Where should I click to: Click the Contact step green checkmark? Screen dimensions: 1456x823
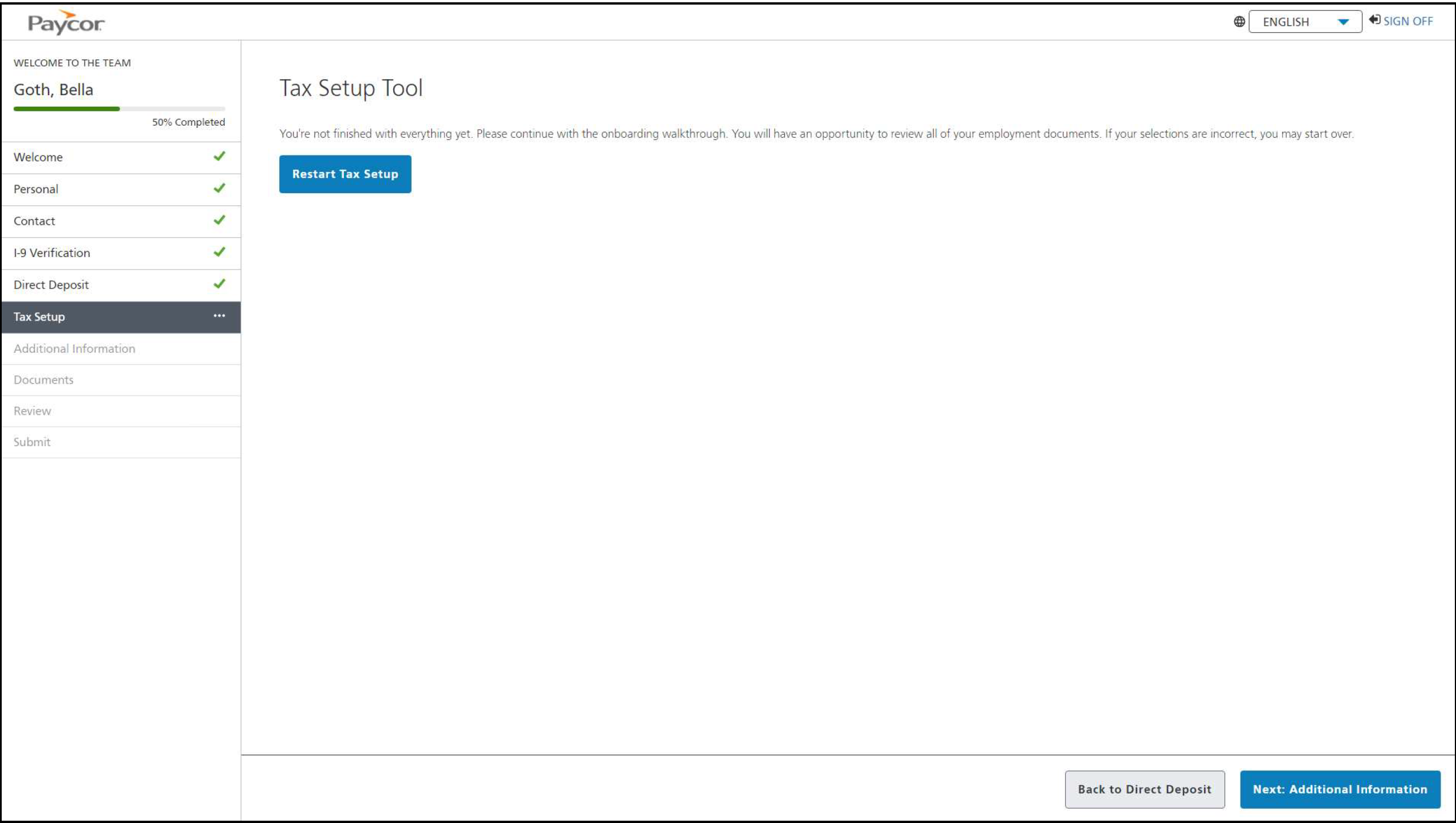coord(219,220)
